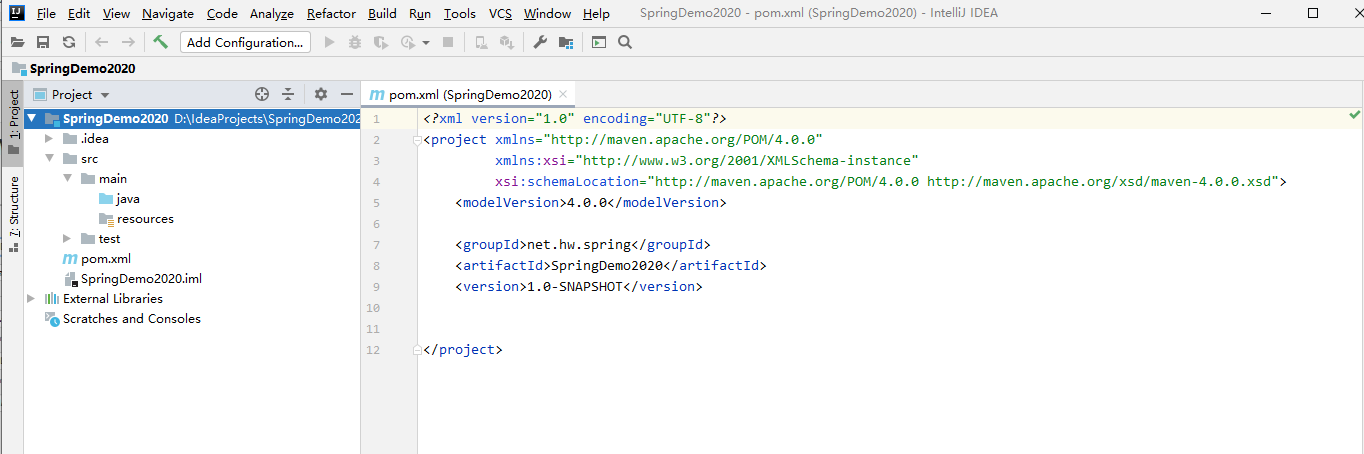
Task: Click the SDK download manager icon
Action: click(x=507, y=42)
